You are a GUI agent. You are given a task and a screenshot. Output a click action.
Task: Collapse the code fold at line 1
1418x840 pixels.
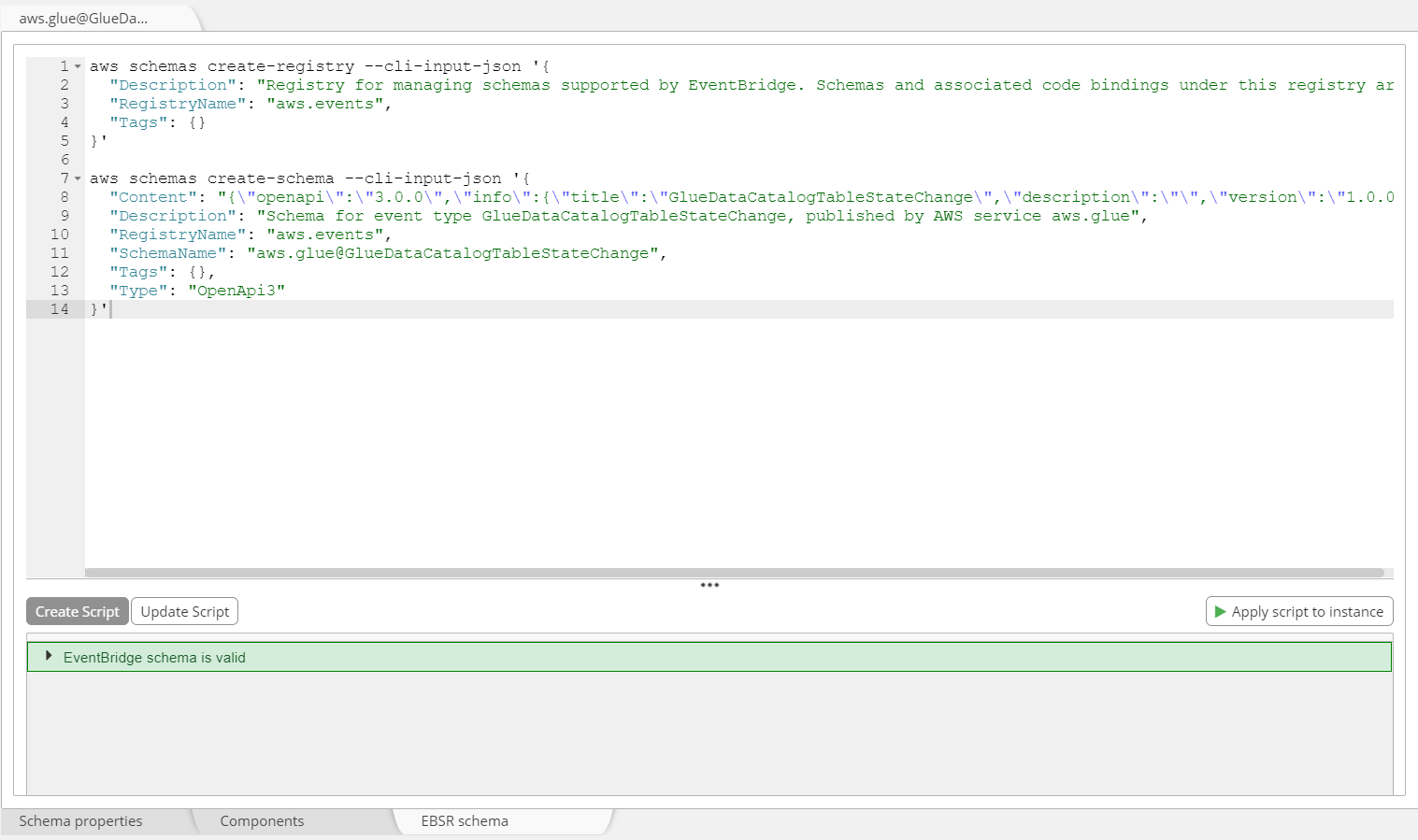pyautogui.click(x=78, y=66)
